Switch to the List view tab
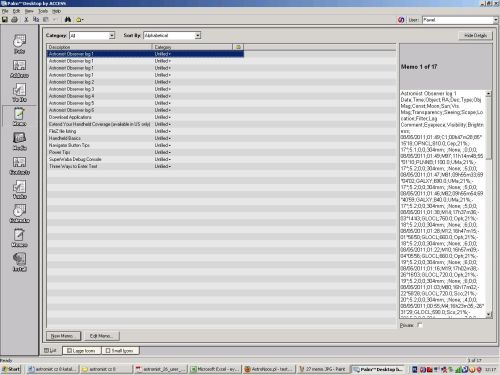Image resolution: width=500 pixels, height=375 pixels. pyautogui.click(x=51, y=350)
